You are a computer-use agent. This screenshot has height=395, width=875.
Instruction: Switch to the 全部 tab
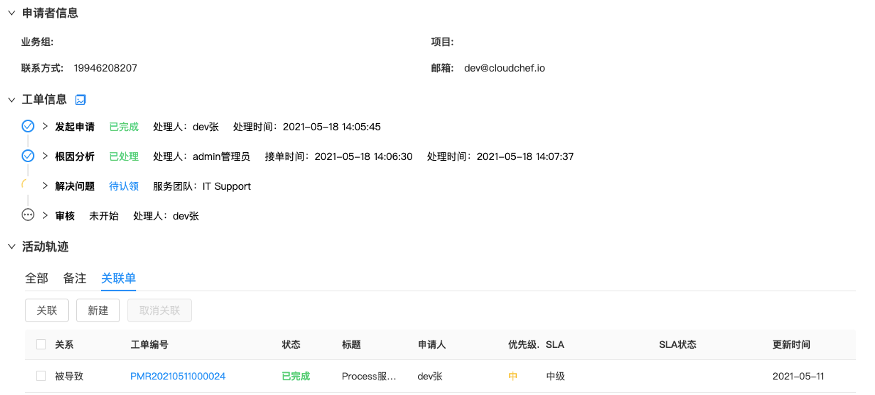pos(37,278)
